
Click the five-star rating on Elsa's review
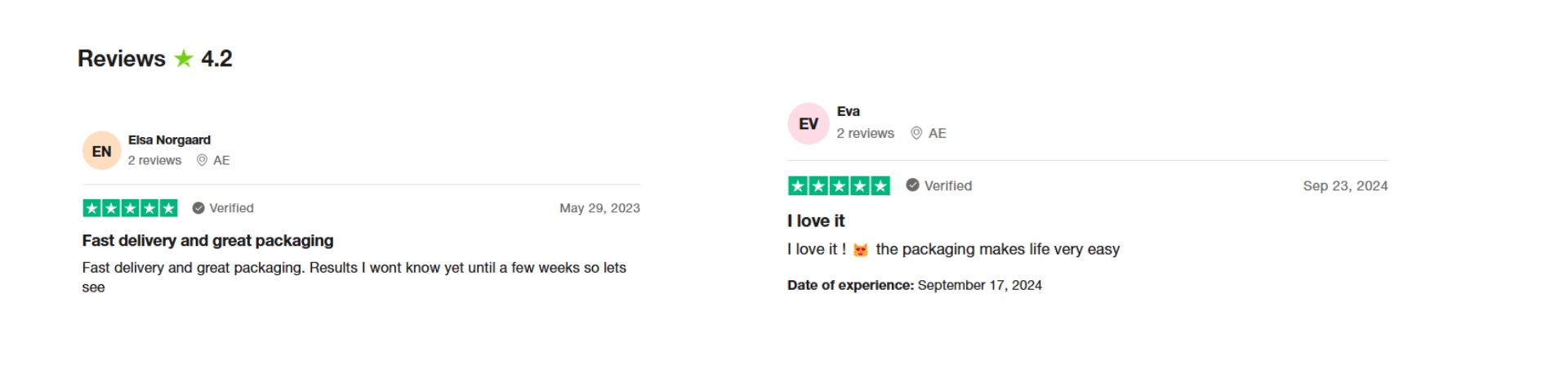(130, 208)
